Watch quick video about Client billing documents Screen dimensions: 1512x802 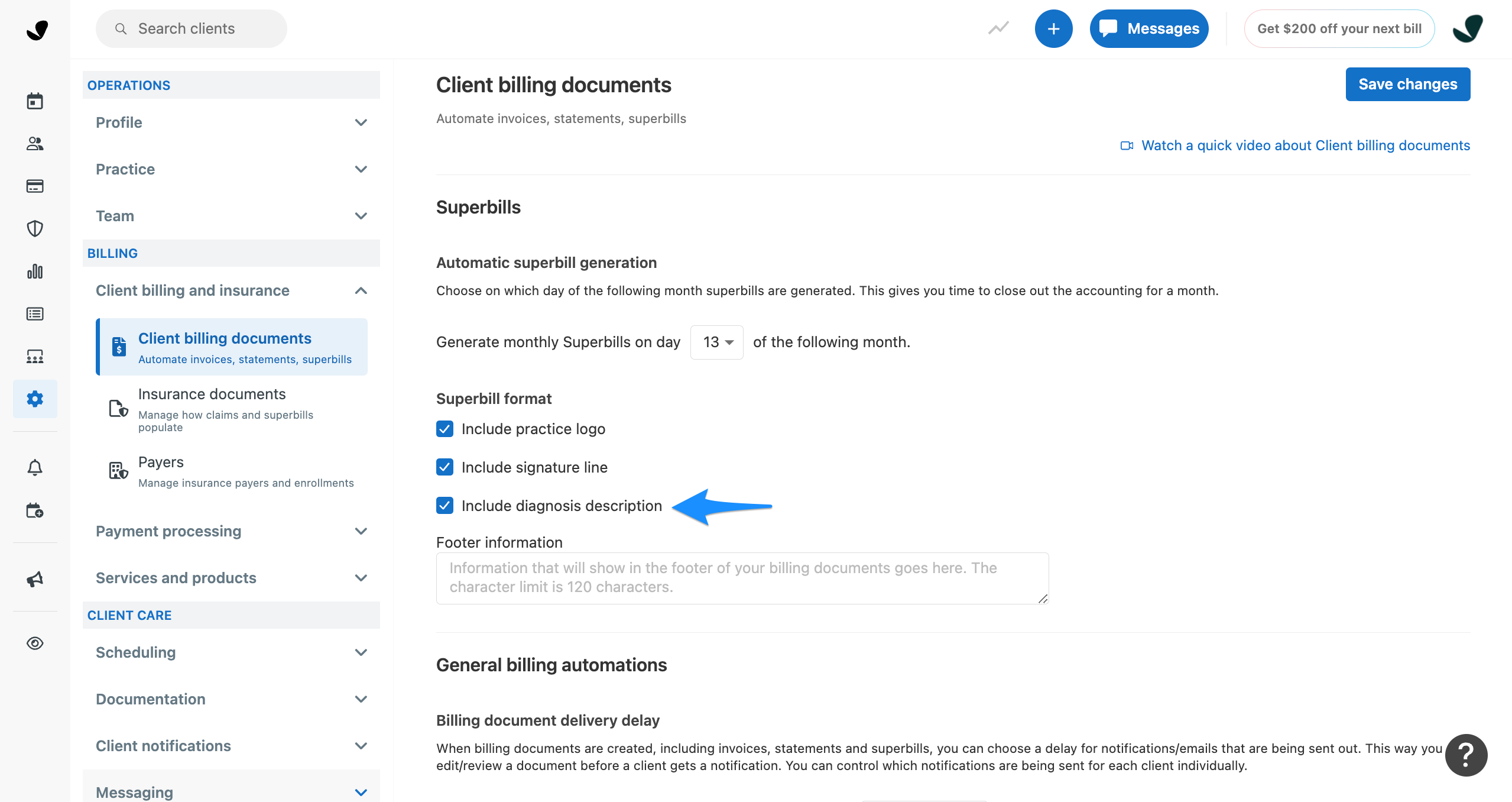coord(1305,145)
